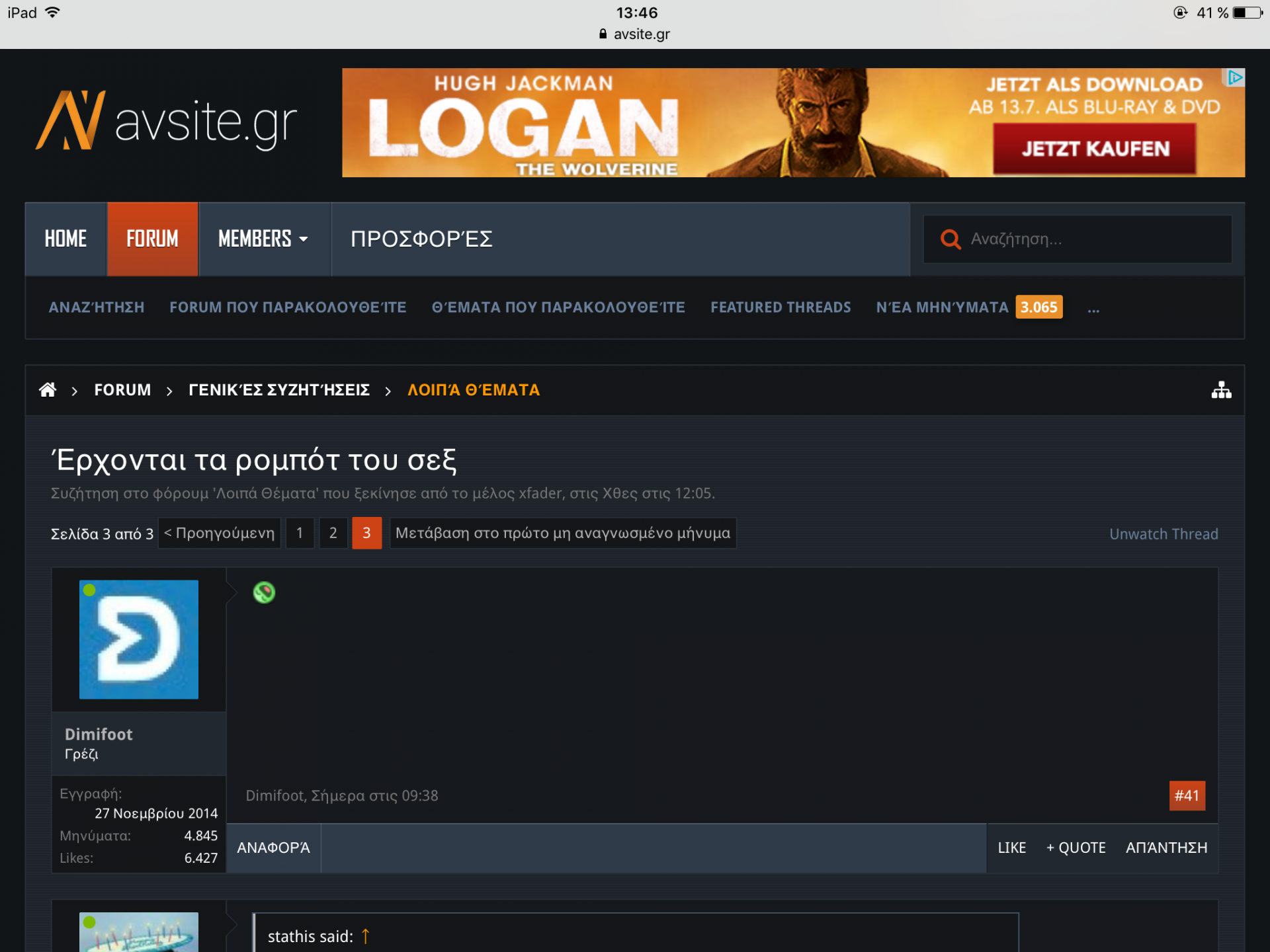This screenshot has height=952, width=1270.
Task: Click the #41 post permalink
Action: pyautogui.click(x=1187, y=795)
